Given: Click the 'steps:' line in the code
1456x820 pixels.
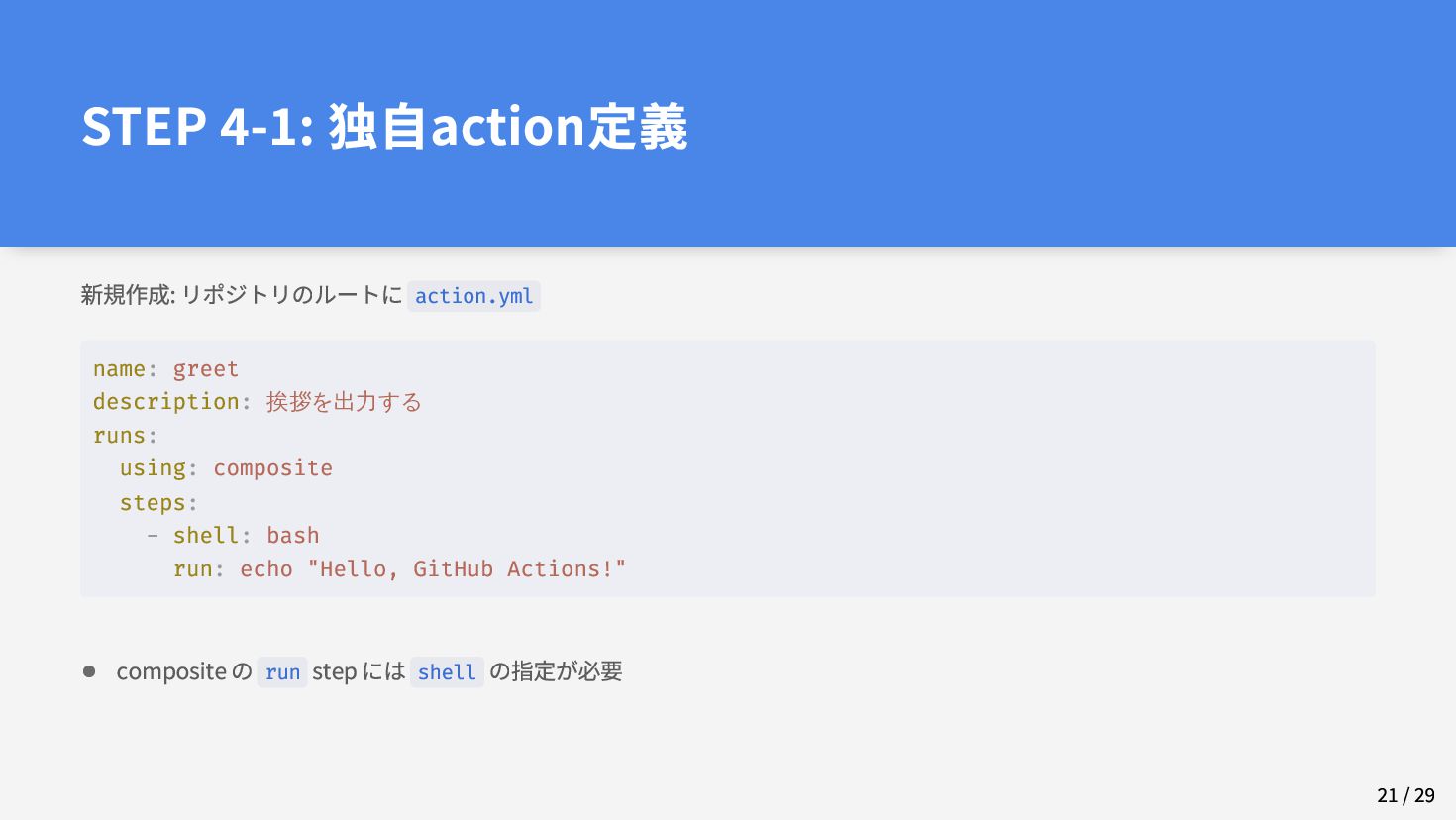Looking at the screenshot, I should 158,502.
